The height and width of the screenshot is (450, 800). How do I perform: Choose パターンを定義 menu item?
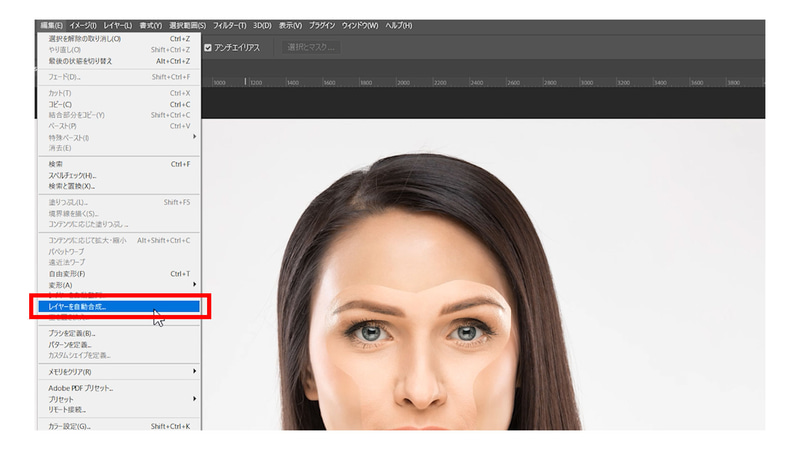coord(119,345)
